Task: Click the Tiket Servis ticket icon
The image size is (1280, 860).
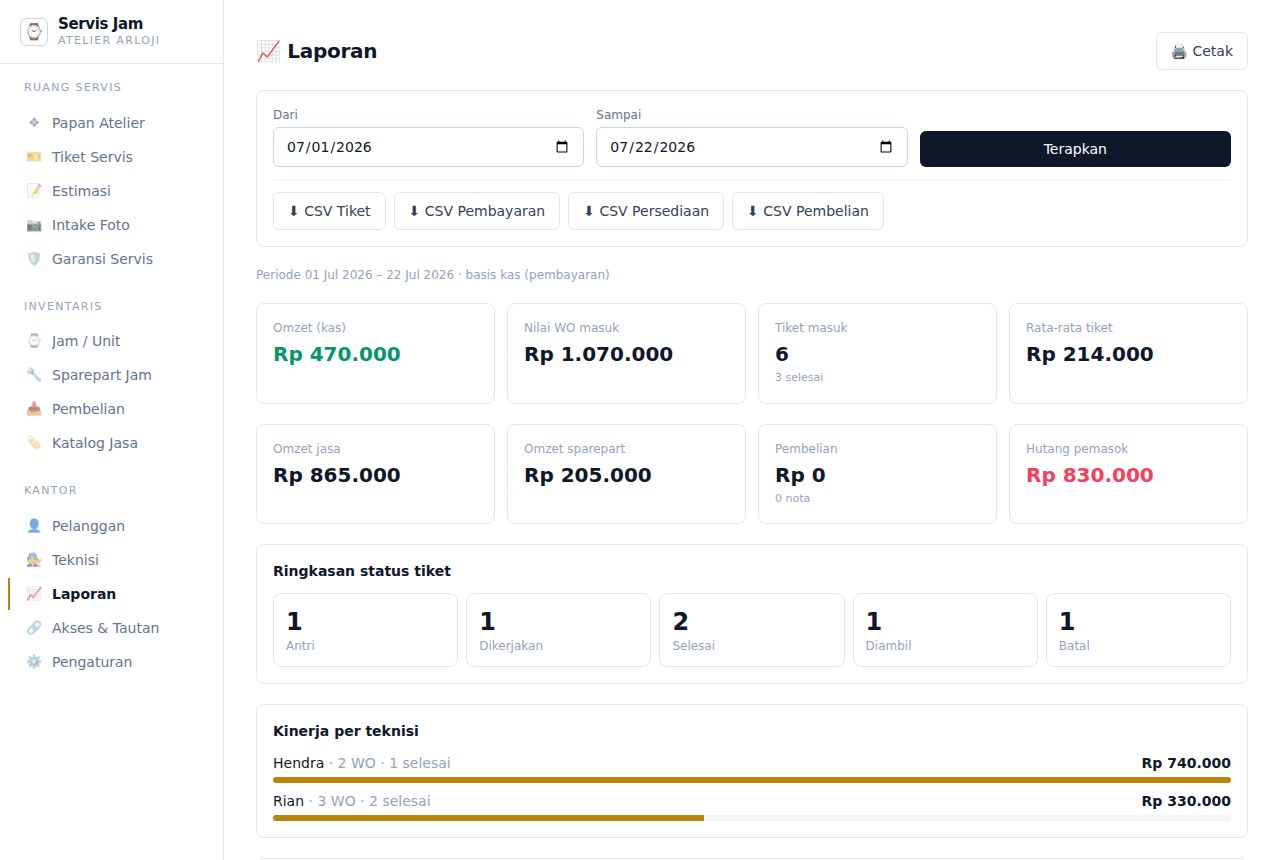Action: coord(34,157)
